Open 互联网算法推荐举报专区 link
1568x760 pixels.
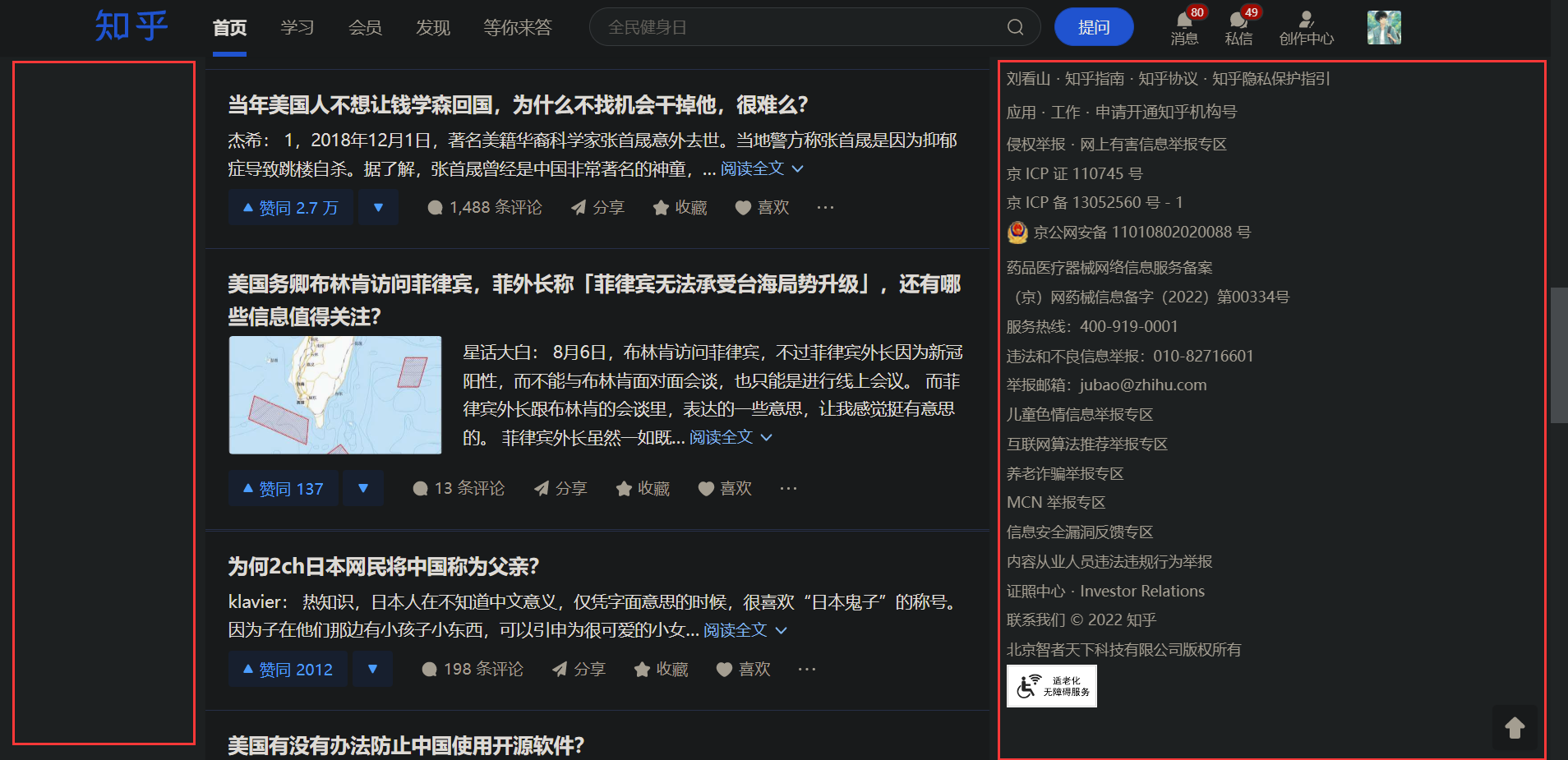(1087, 444)
